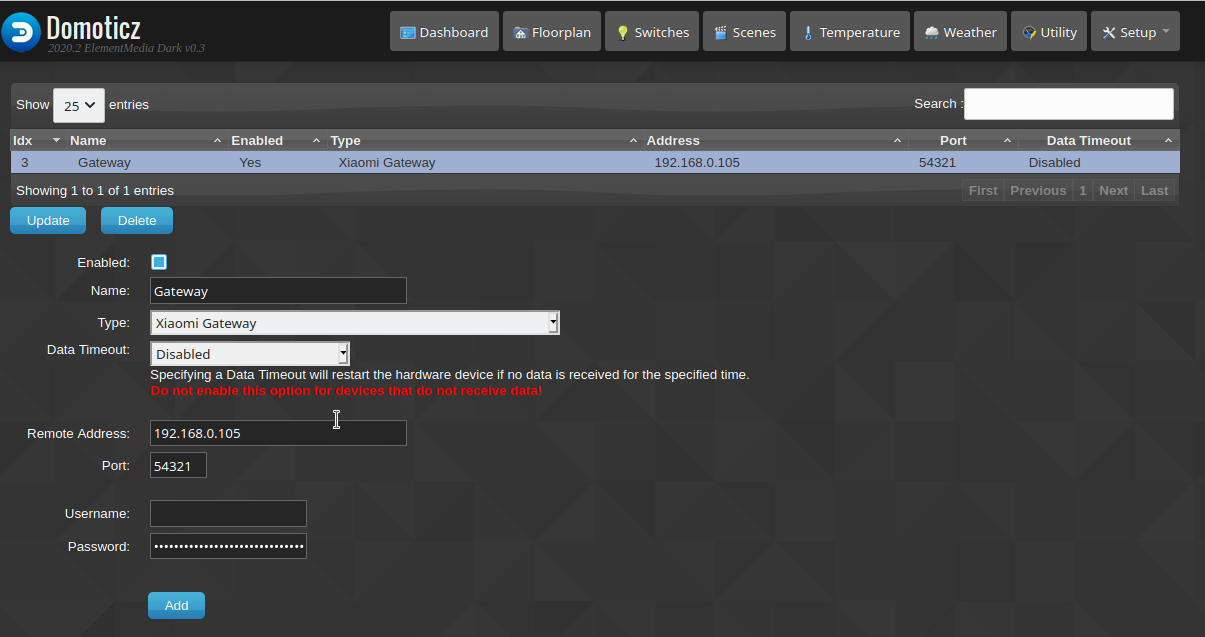Click the Disabled cell in table row

tap(1054, 162)
